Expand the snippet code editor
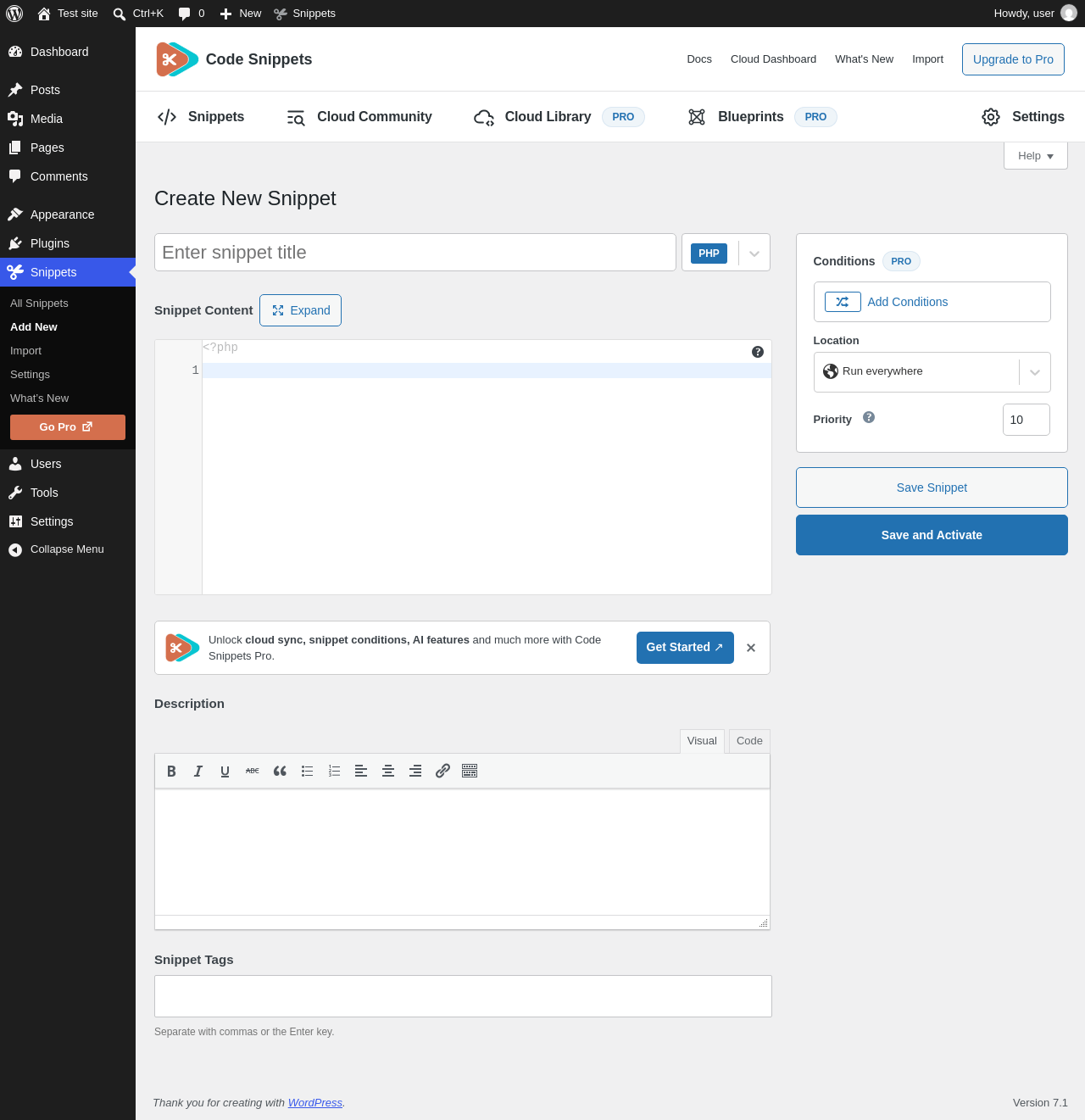This screenshot has width=1085, height=1120. tap(301, 310)
